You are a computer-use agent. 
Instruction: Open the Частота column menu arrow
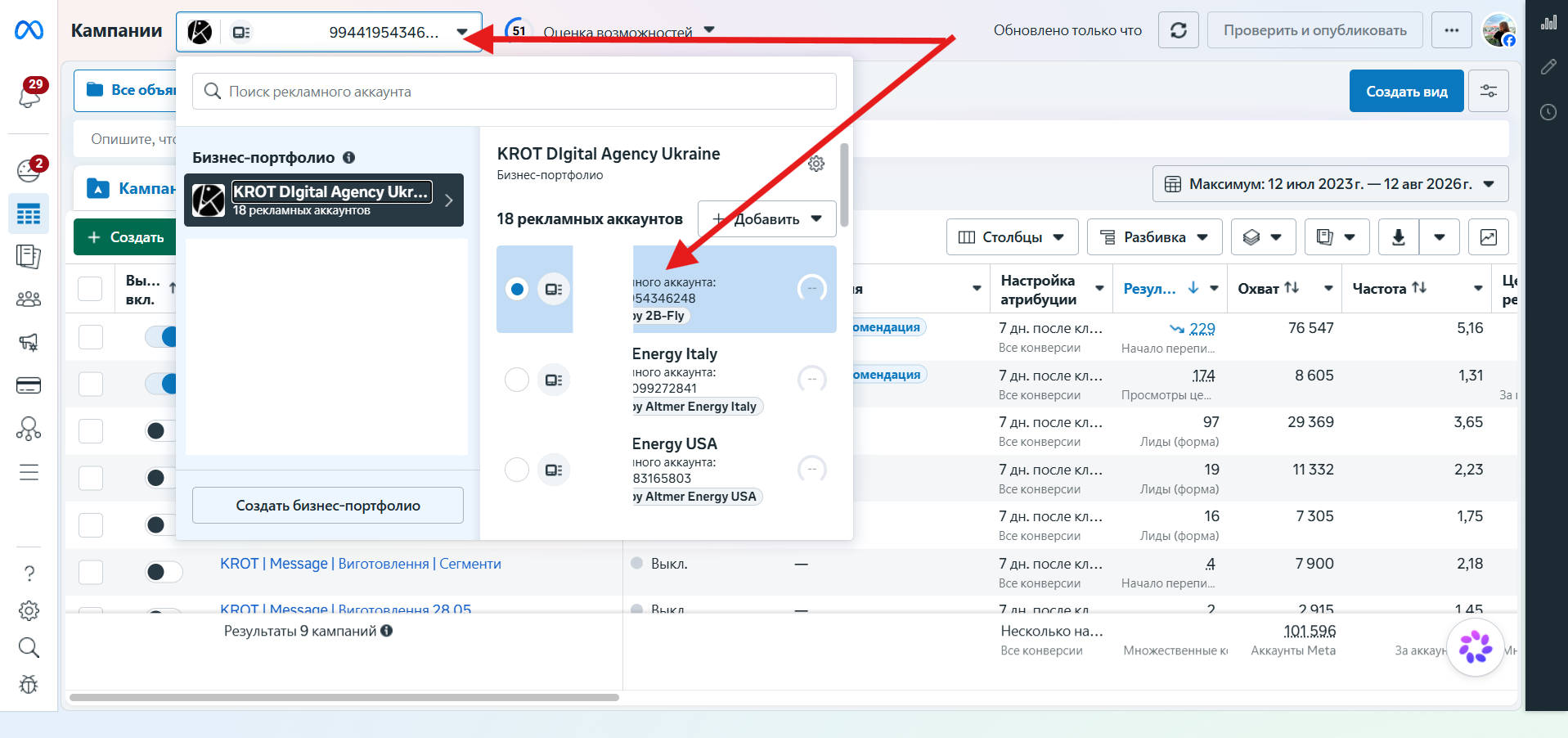(x=1478, y=288)
